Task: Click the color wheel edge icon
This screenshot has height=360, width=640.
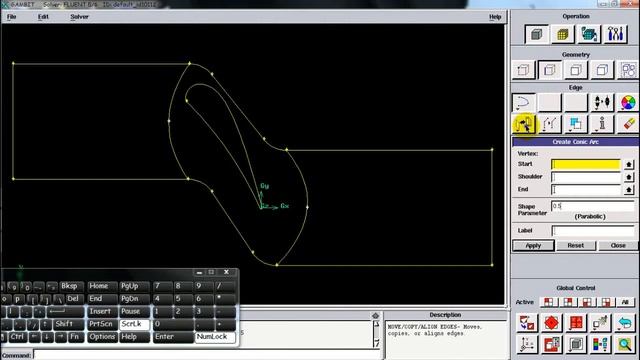Action: point(628,102)
